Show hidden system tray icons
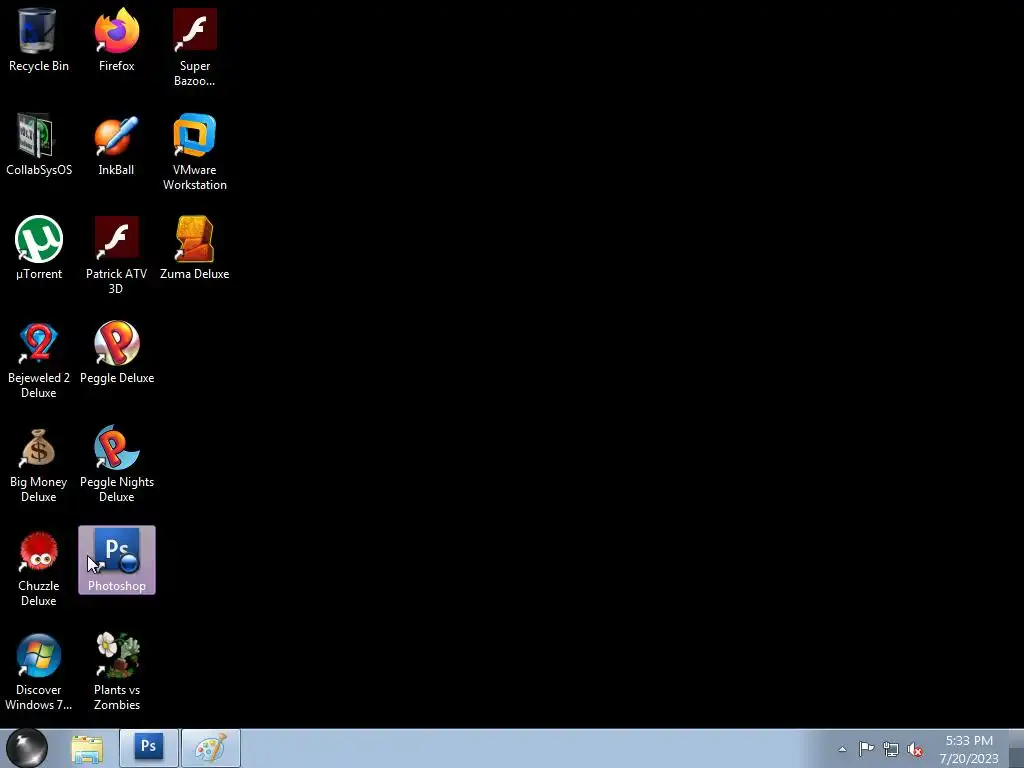 842,749
